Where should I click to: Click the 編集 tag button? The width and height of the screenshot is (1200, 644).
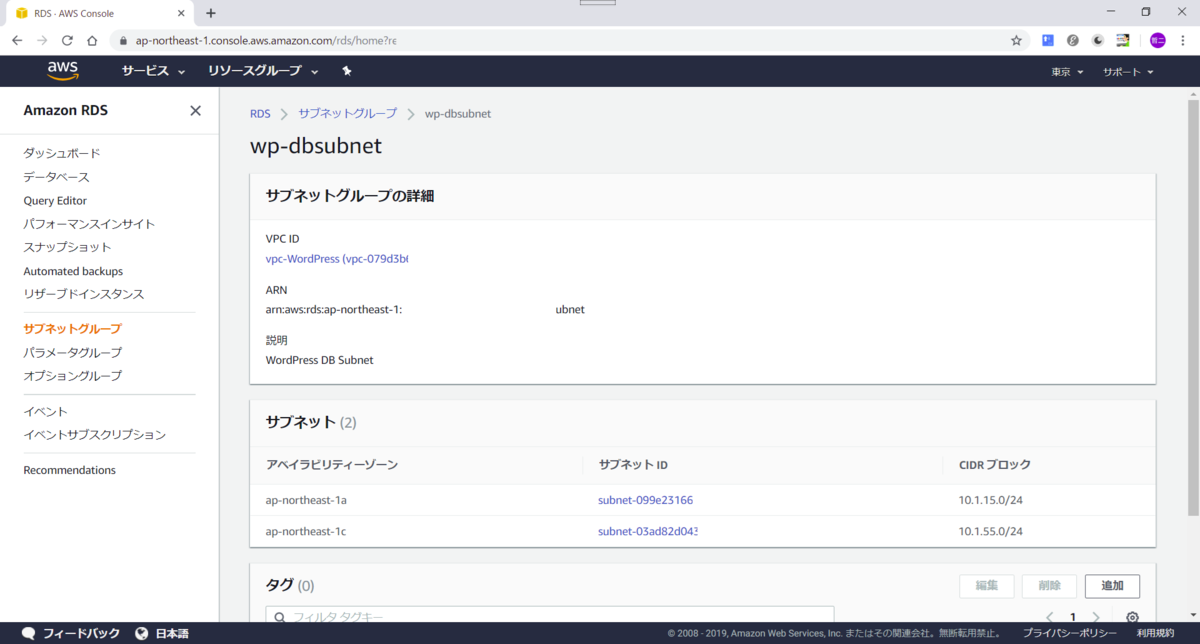[986, 586]
